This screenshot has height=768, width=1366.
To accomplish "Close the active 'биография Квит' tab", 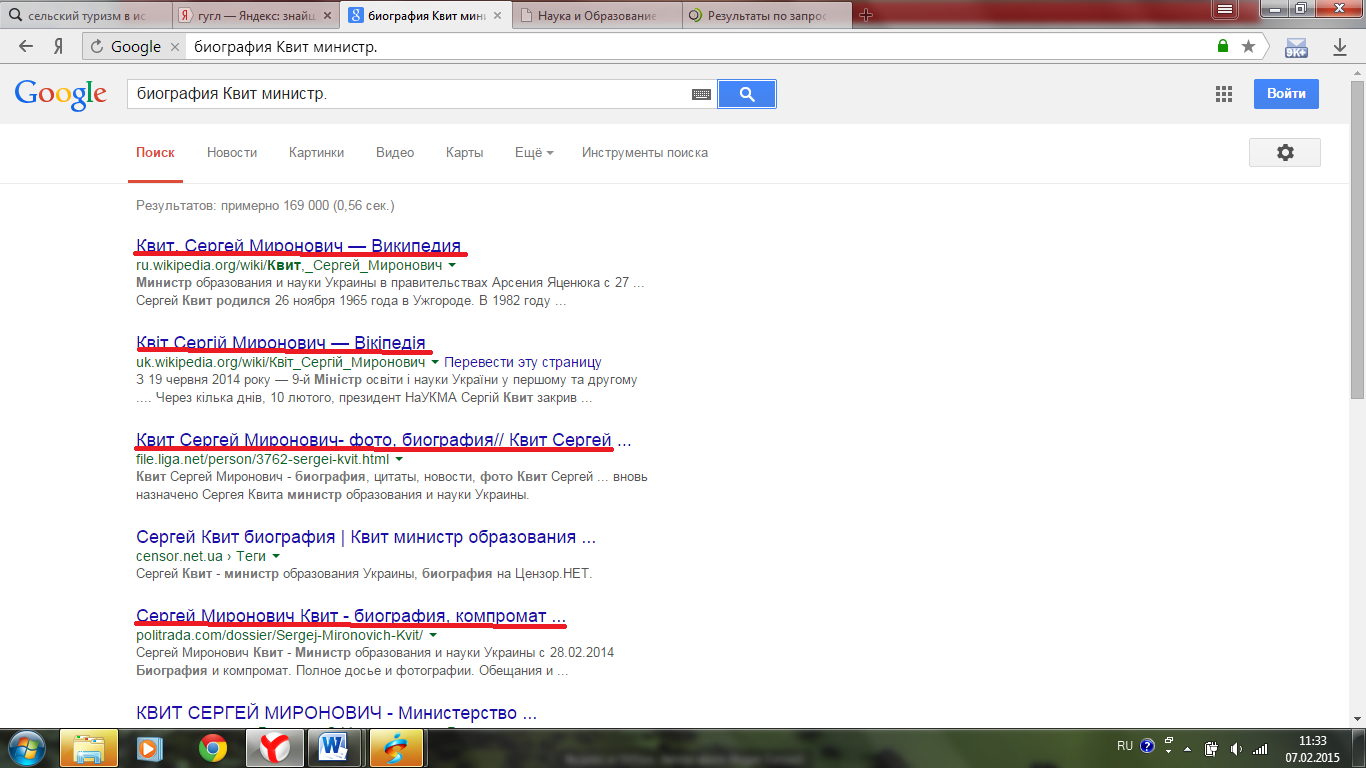I will click(498, 16).
